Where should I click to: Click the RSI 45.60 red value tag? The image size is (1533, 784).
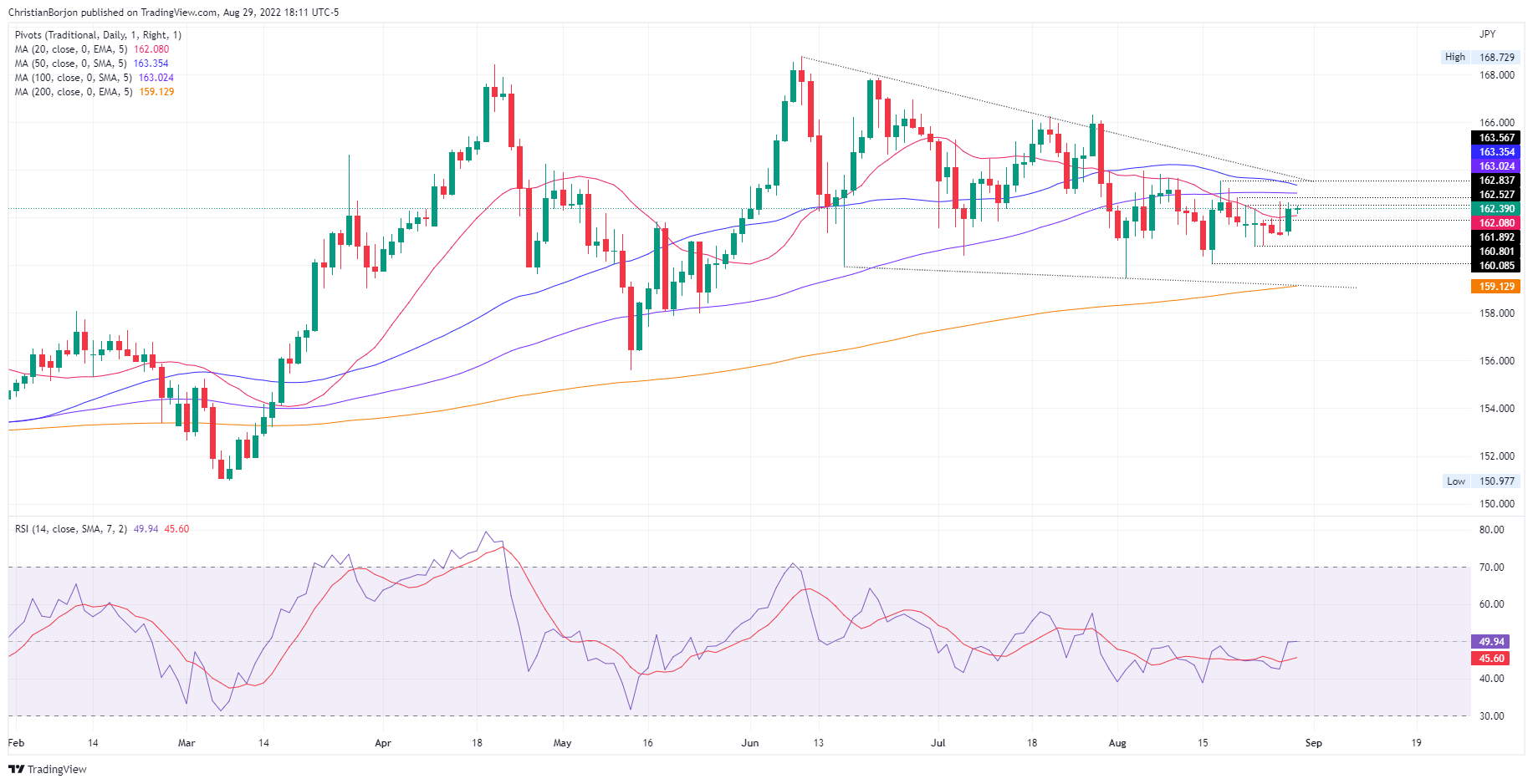tap(1491, 659)
